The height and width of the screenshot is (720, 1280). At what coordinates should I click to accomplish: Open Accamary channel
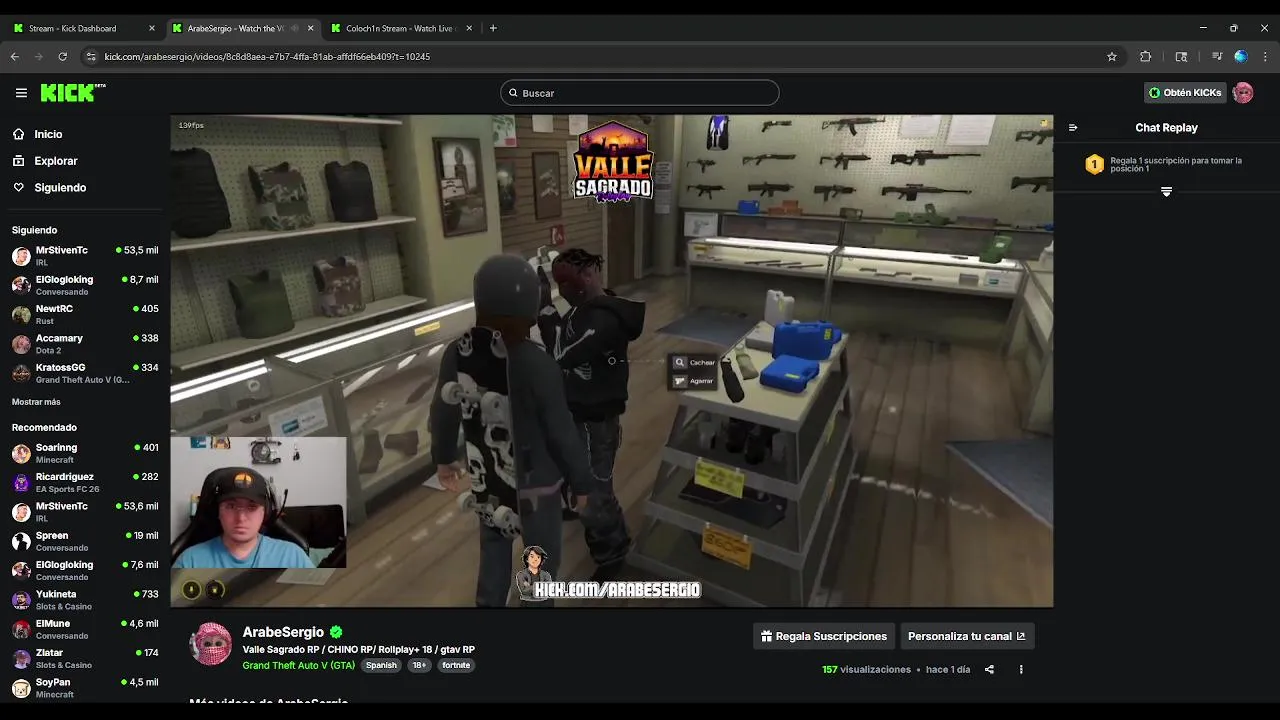(85, 344)
